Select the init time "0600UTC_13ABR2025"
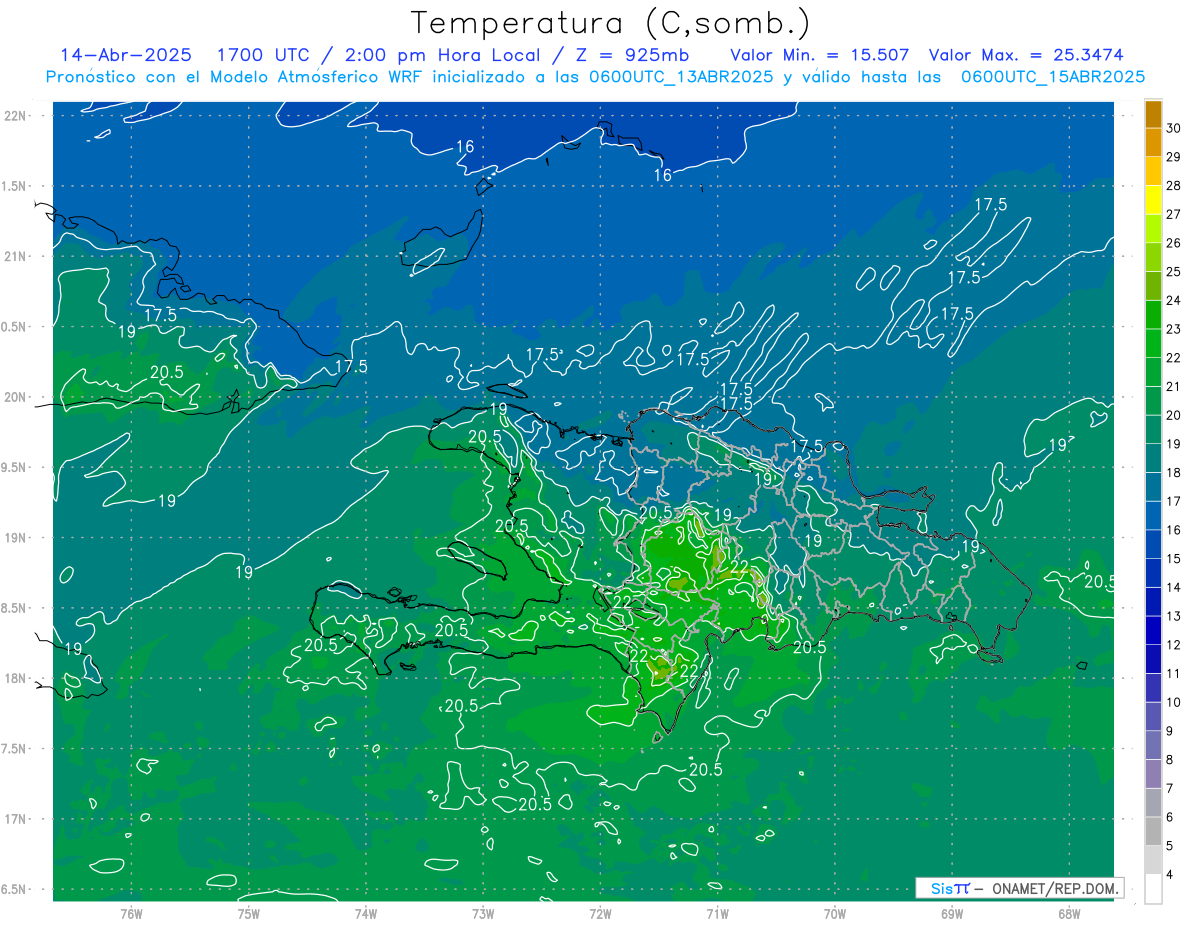1200x927 pixels. (680, 77)
